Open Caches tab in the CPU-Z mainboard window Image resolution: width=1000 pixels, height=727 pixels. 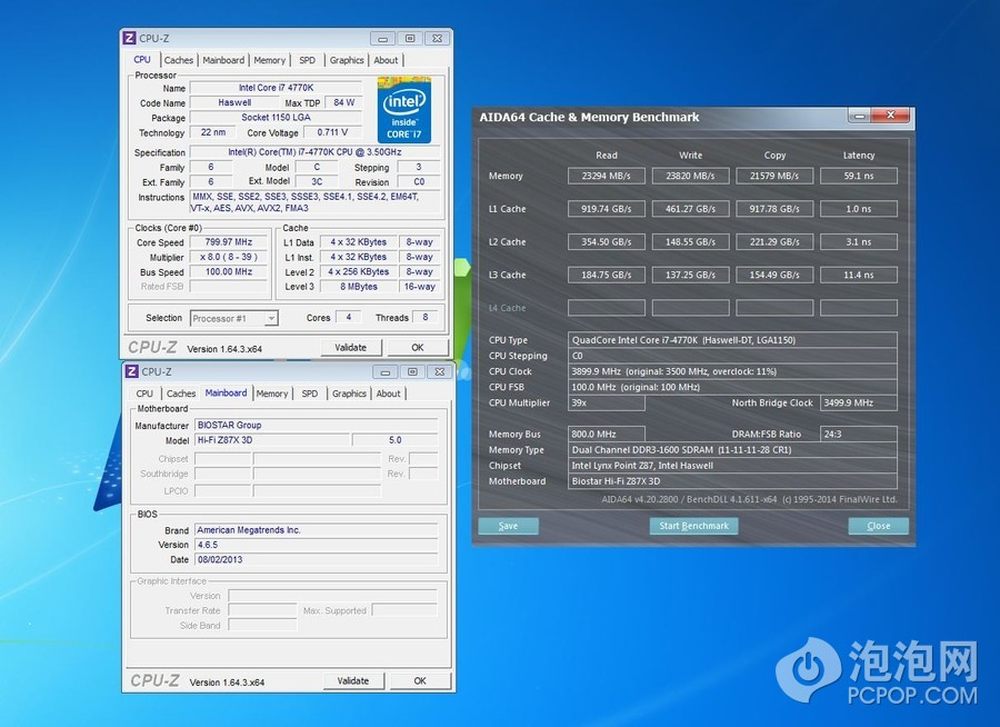click(x=181, y=393)
